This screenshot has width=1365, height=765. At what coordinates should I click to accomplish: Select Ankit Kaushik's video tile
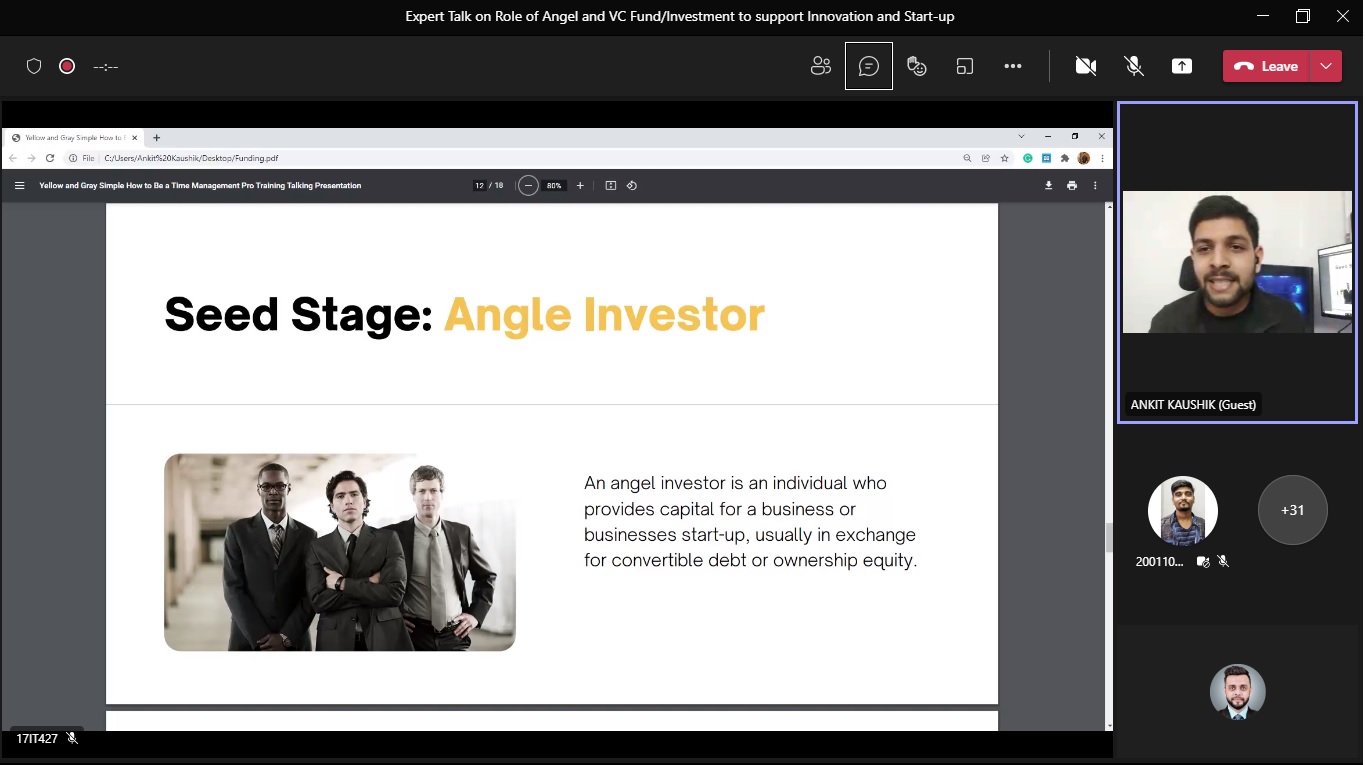coord(1237,262)
